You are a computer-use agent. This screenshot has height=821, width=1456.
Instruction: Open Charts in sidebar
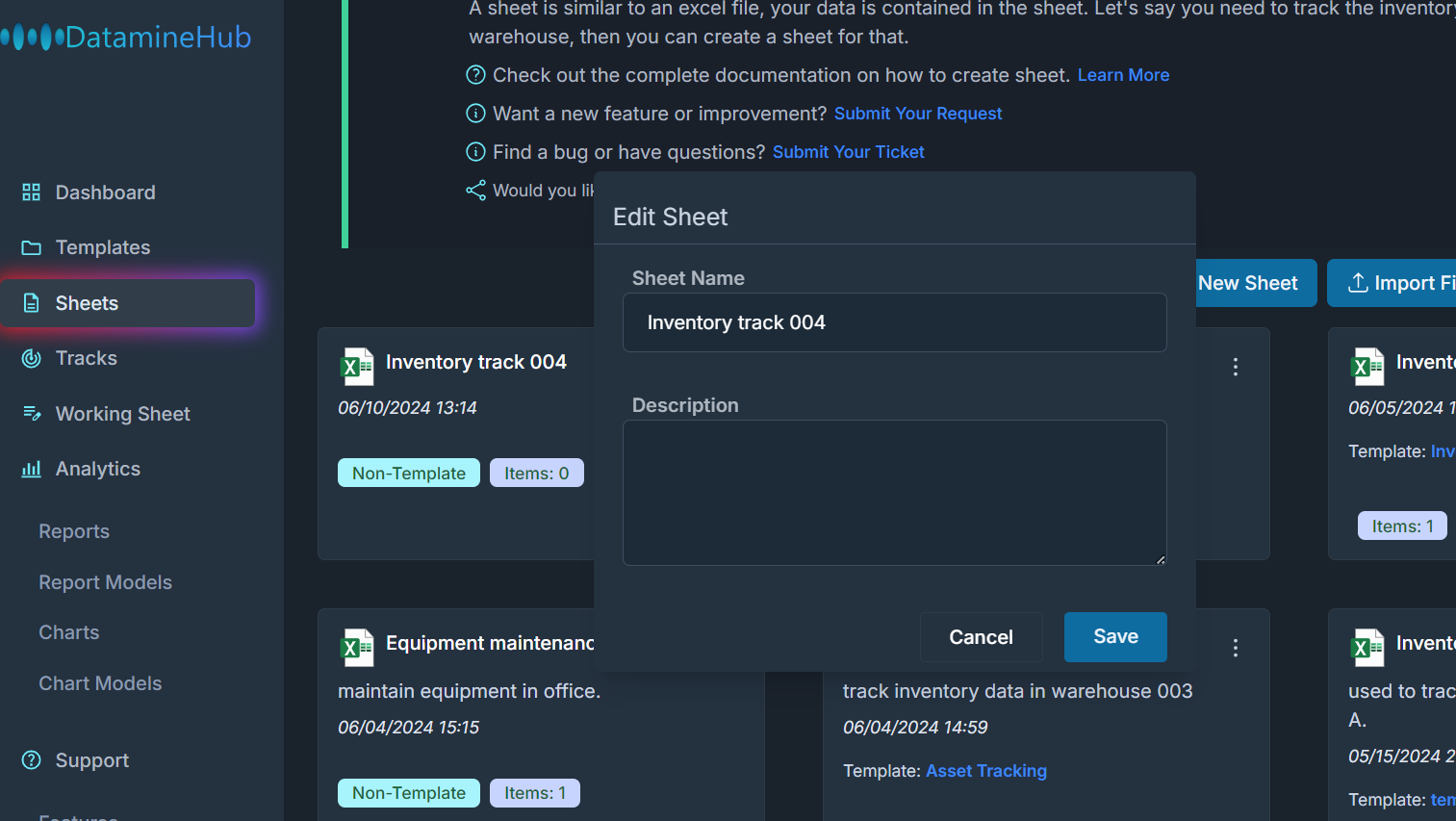(69, 632)
